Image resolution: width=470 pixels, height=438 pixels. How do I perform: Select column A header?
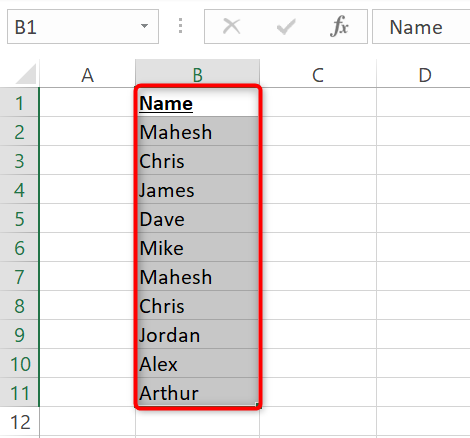[x=88, y=74]
